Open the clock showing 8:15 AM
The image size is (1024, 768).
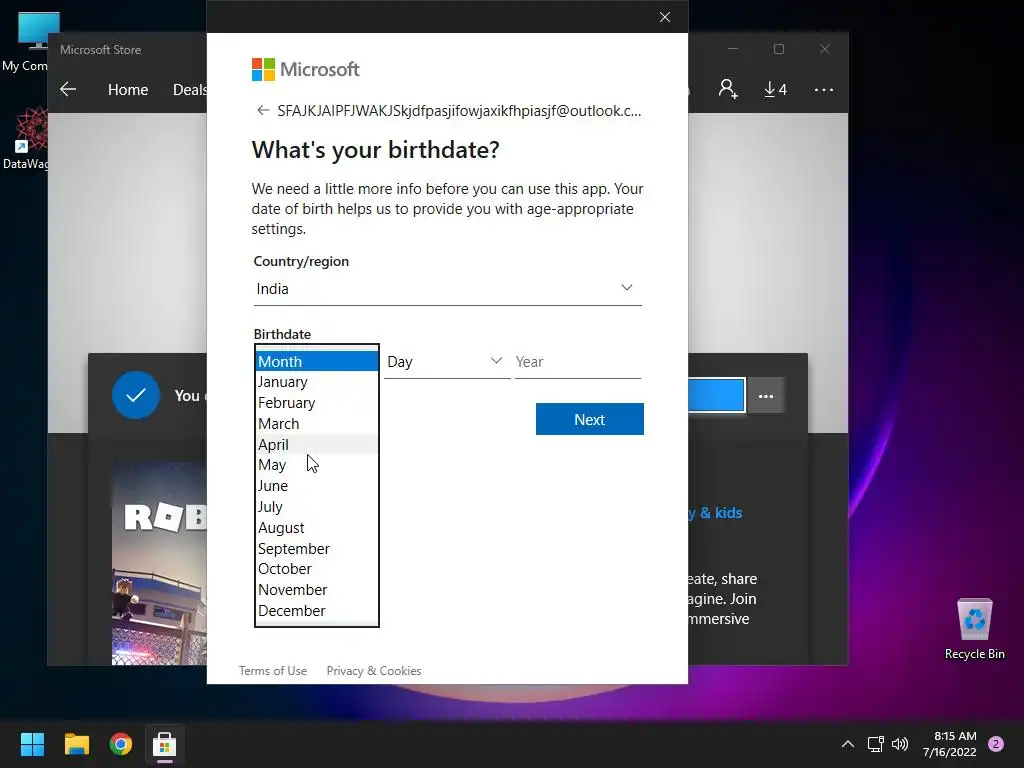pyautogui.click(x=950, y=744)
